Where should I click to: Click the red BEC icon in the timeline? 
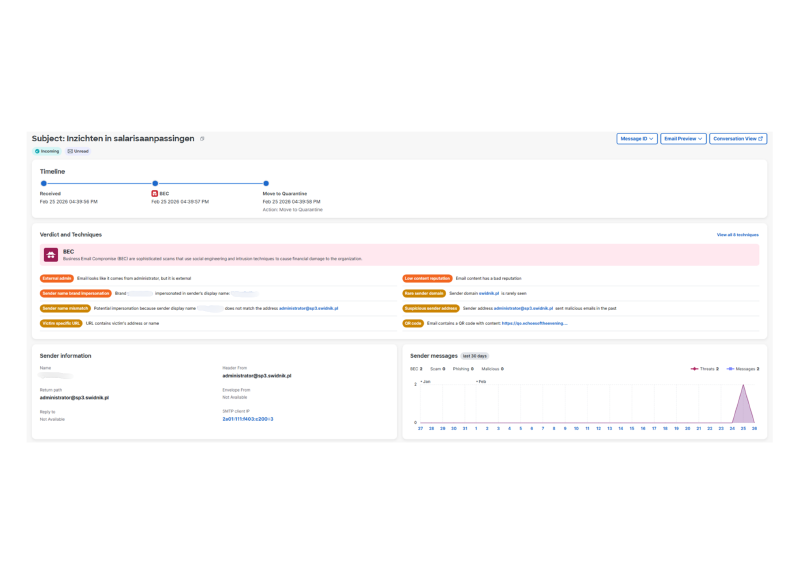point(155,193)
